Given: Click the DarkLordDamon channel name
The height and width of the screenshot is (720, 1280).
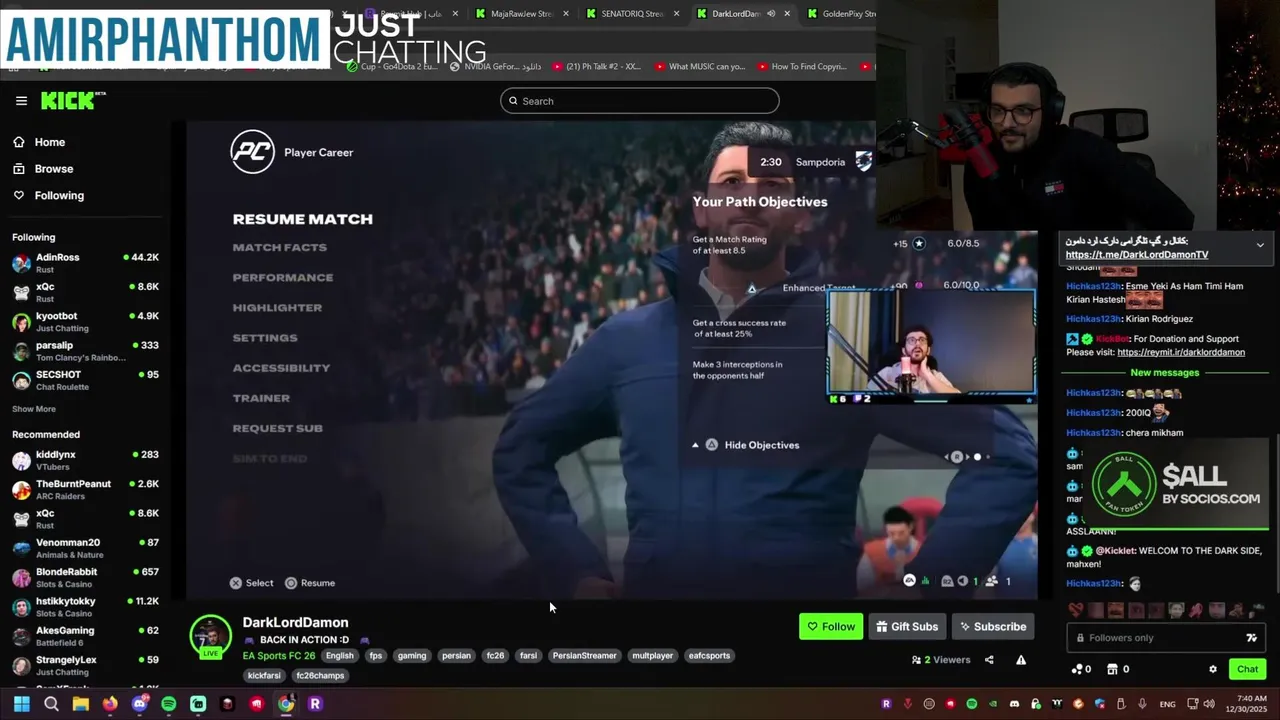Looking at the screenshot, I should click(x=295, y=623).
